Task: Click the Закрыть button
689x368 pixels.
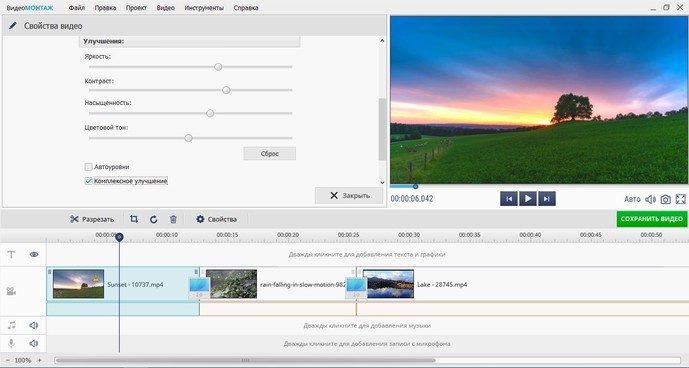Action: click(x=349, y=196)
